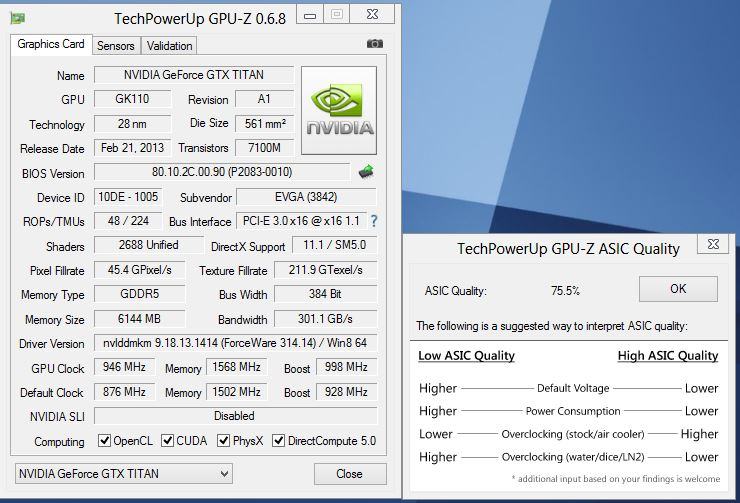Click the Subvendor value EVGA (3842)
This screenshot has height=503, width=740.
click(x=306, y=197)
